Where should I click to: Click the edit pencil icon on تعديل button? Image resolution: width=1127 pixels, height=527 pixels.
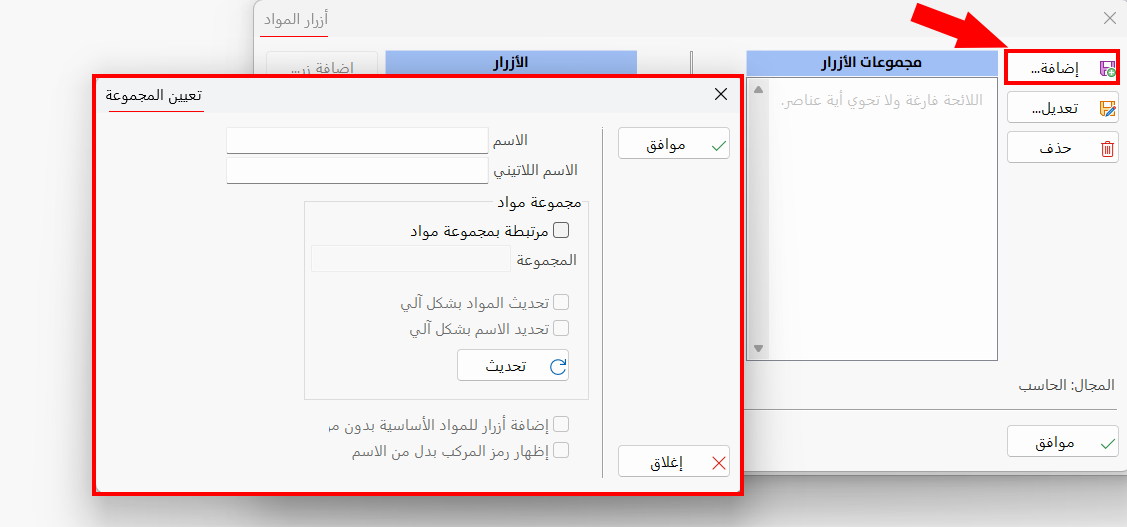tap(1108, 109)
